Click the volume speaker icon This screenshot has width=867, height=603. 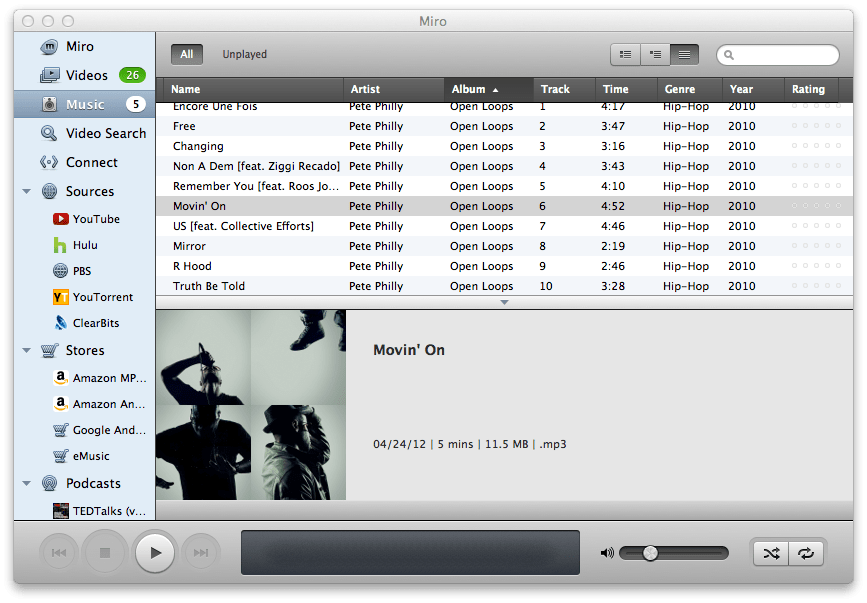(x=607, y=553)
